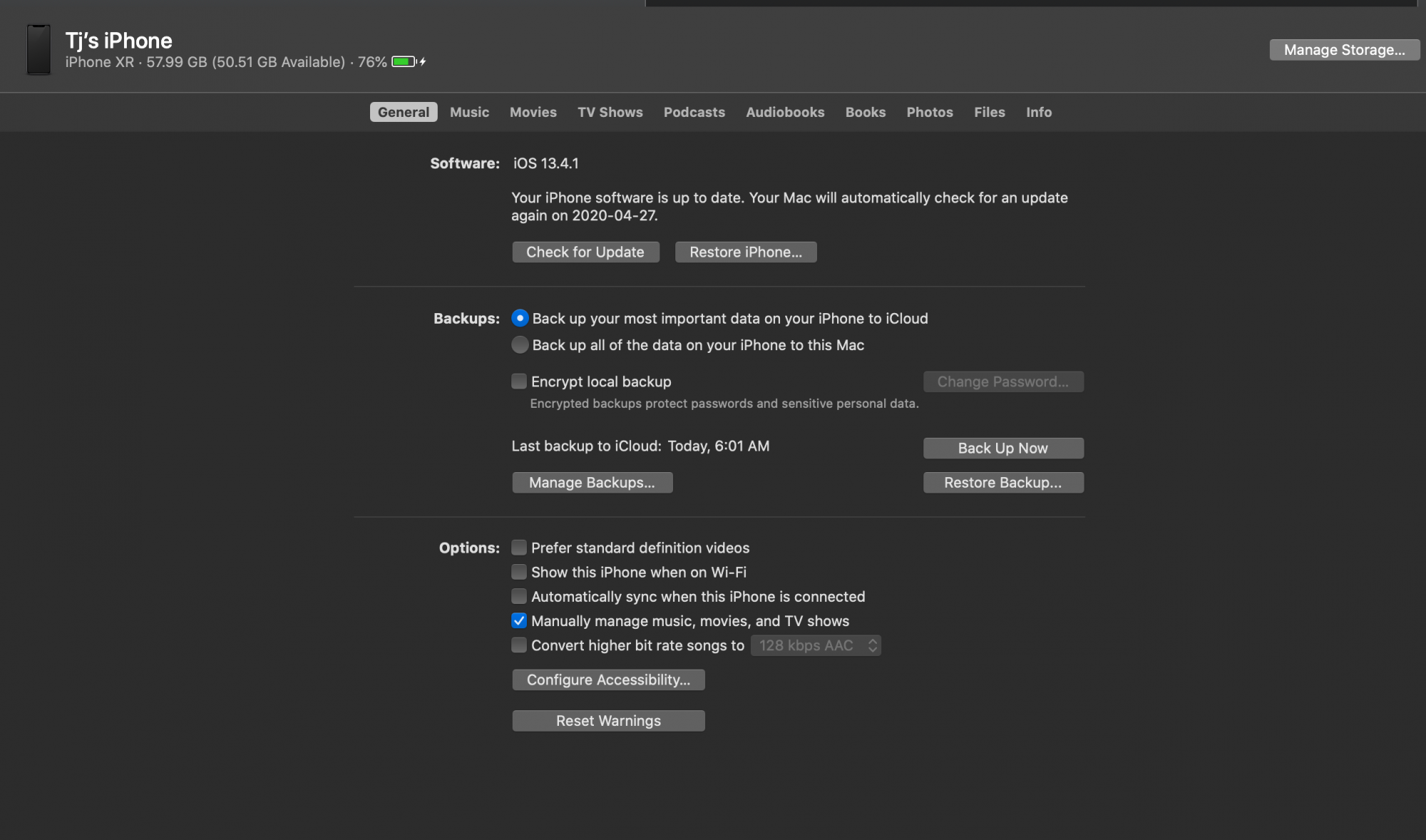Enable Prefer standard definition videos
1426x840 pixels.
point(519,548)
